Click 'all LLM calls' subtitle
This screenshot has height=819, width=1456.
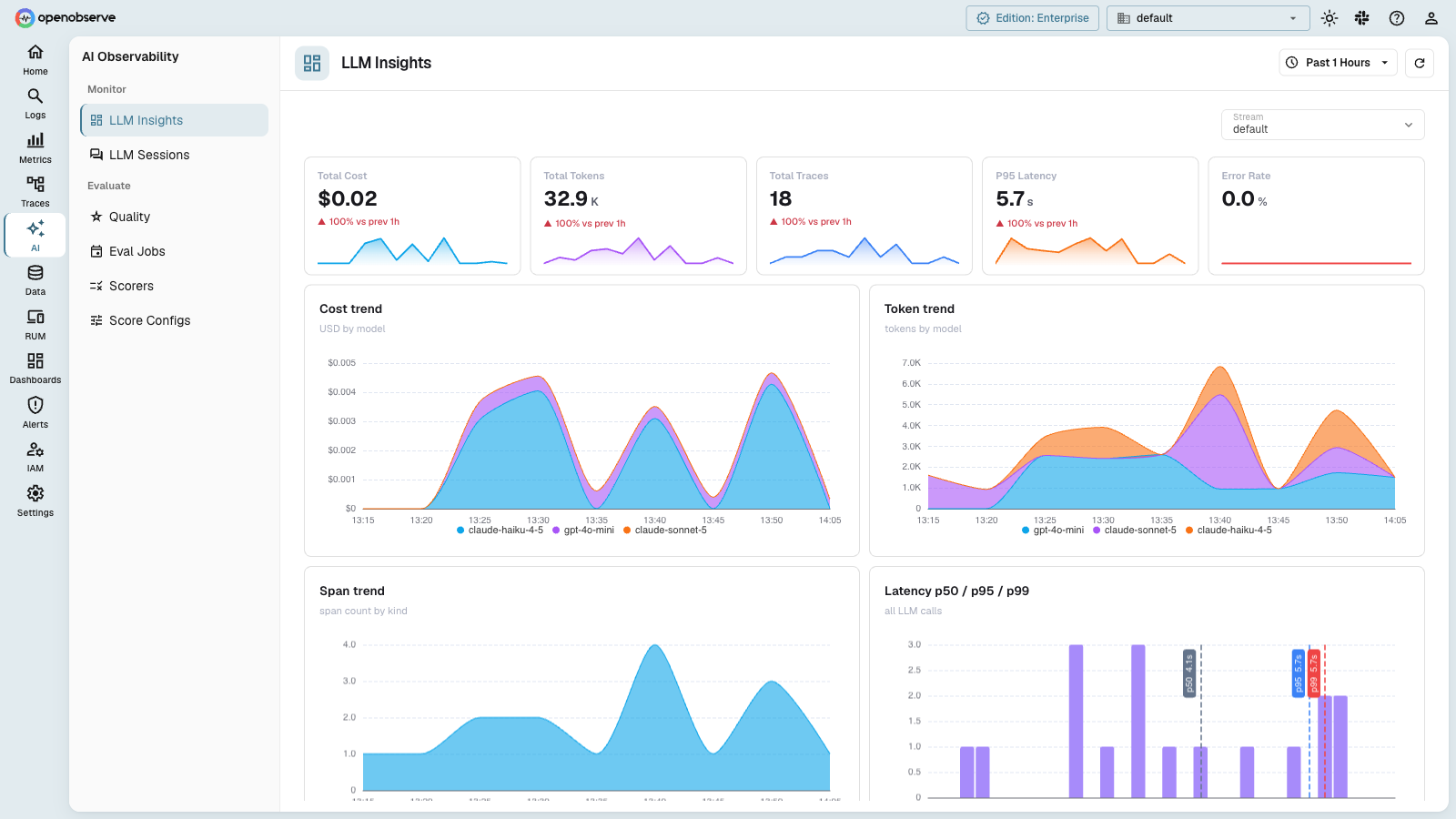[913, 612]
